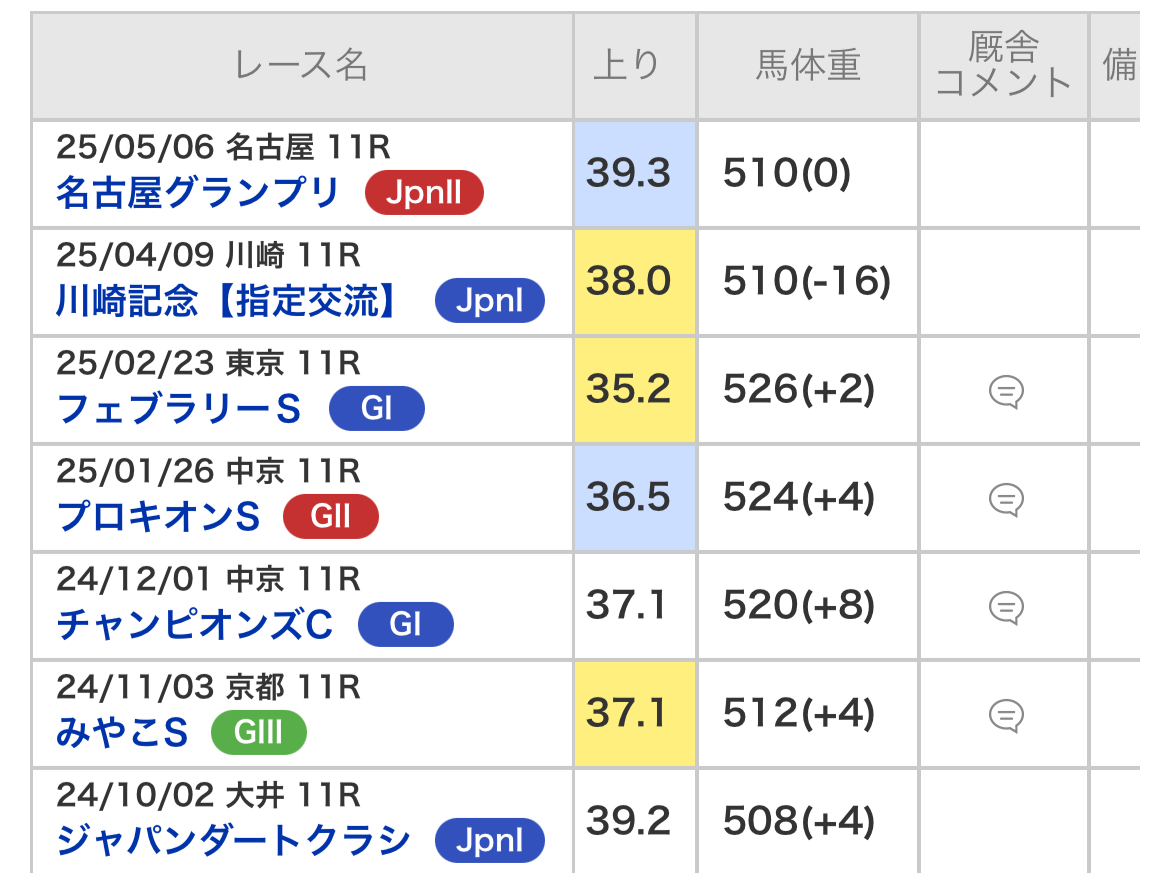Open the フェブラリーS race link
1170x873 pixels.
tap(178, 409)
